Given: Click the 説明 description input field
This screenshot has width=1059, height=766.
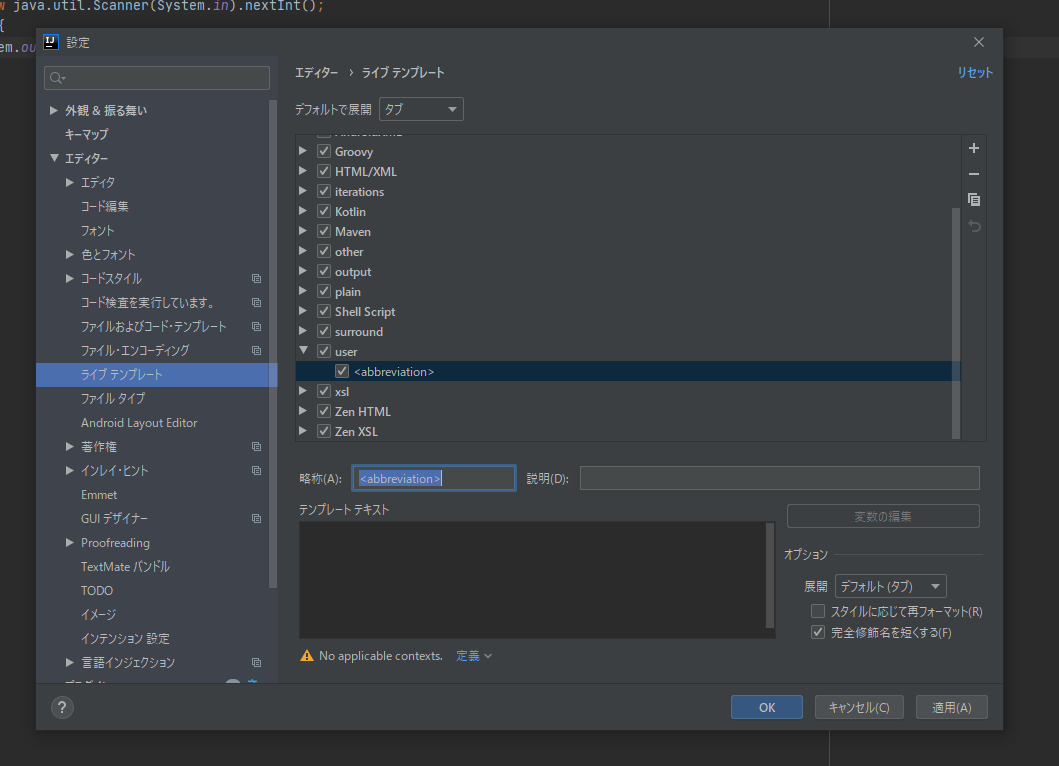Looking at the screenshot, I should coord(779,478).
